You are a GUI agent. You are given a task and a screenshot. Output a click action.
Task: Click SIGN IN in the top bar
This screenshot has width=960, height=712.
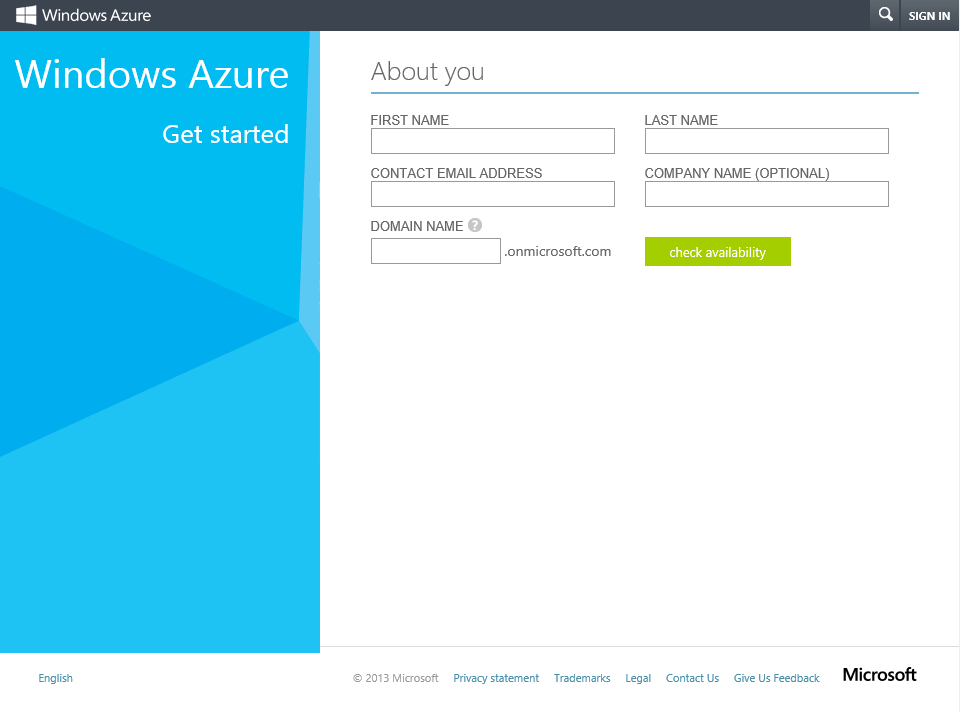pyautogui.click(x=929, y=16)
